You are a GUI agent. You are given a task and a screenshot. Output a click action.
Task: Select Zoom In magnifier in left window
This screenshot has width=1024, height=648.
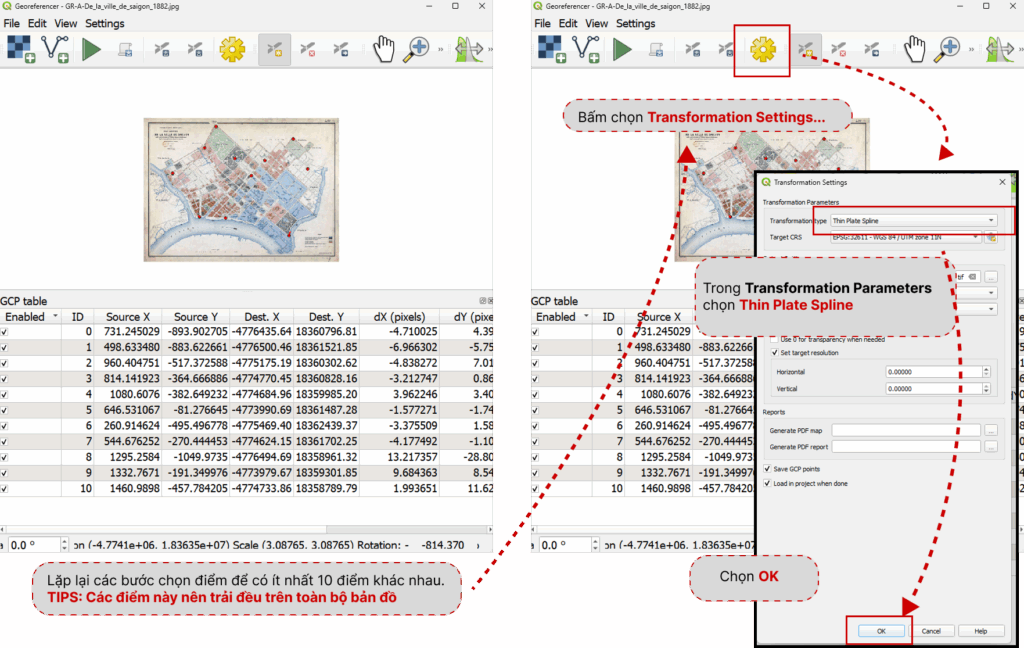(x=416, y=50)
